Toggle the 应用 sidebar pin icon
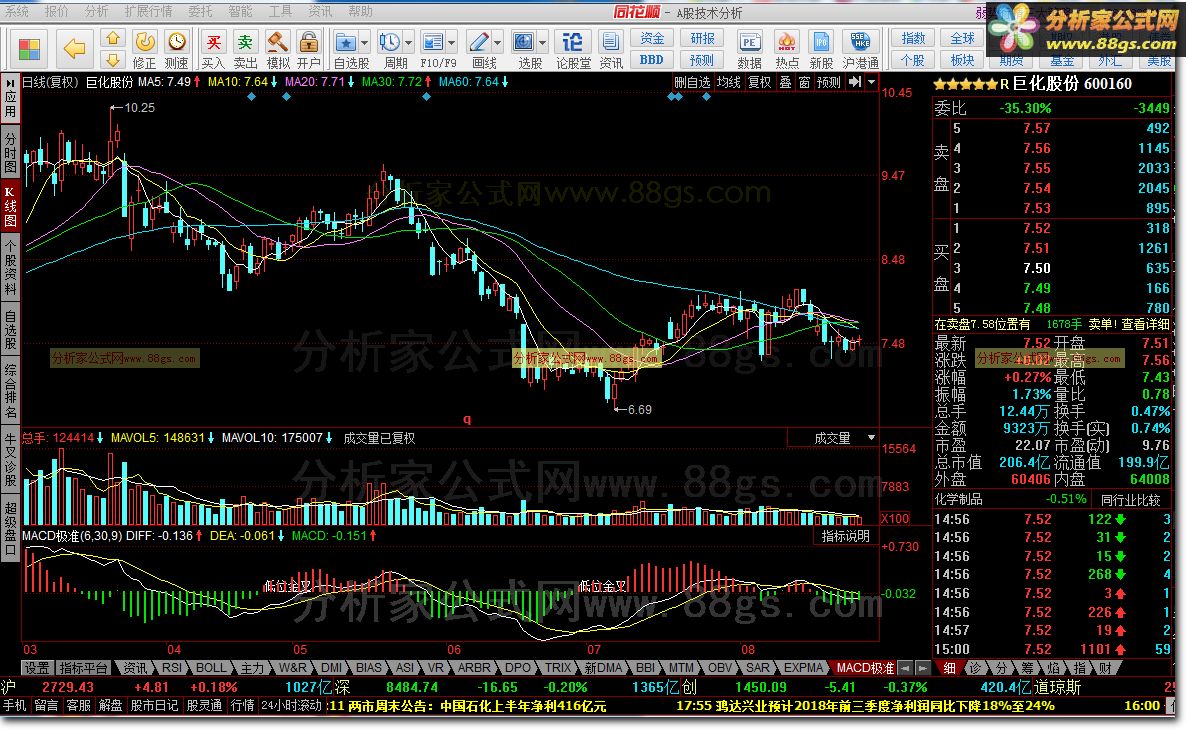1188x730 pixels. coord(11,98)
